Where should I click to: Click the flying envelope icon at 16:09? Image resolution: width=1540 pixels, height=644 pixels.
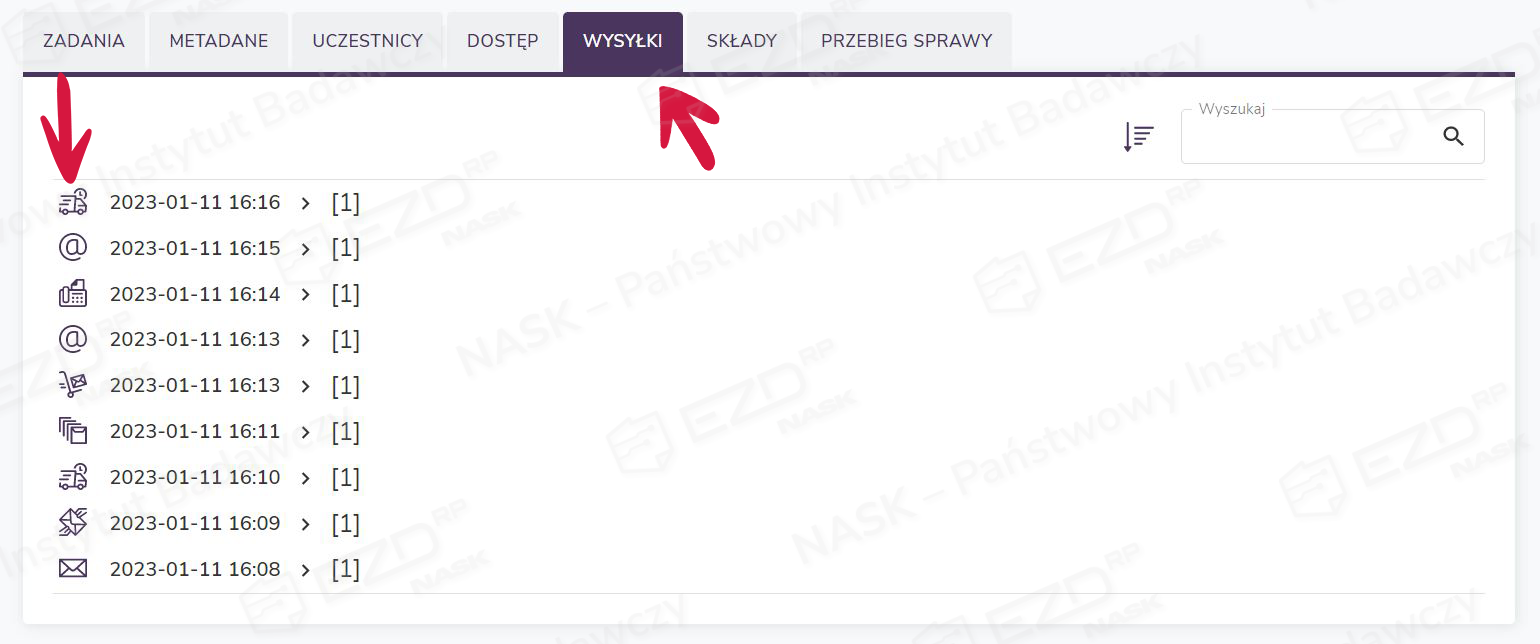[x=73, y=523]
